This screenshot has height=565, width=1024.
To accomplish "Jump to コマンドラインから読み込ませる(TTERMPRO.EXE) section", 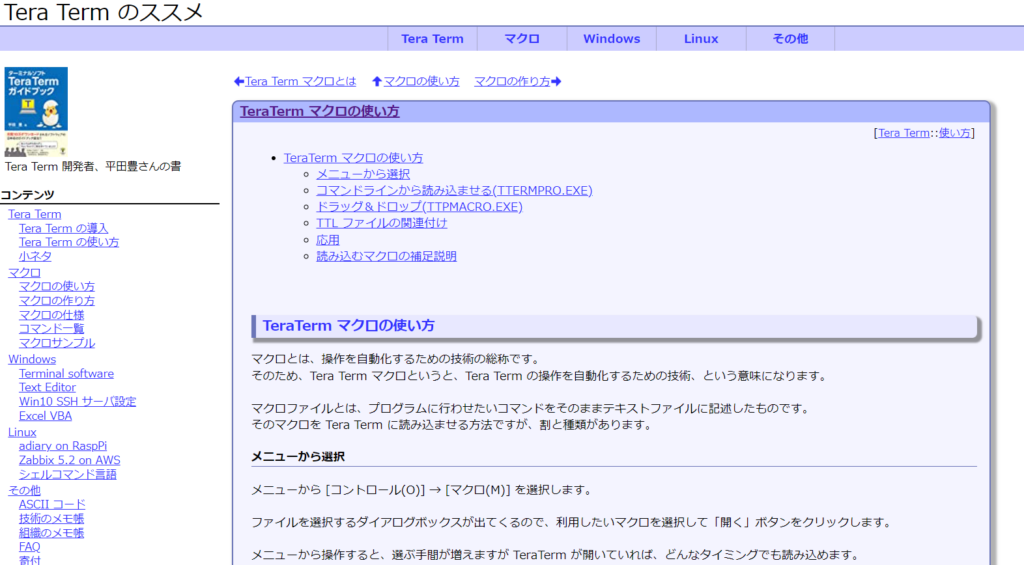I will pyautogui.click(x=455, y=190).
